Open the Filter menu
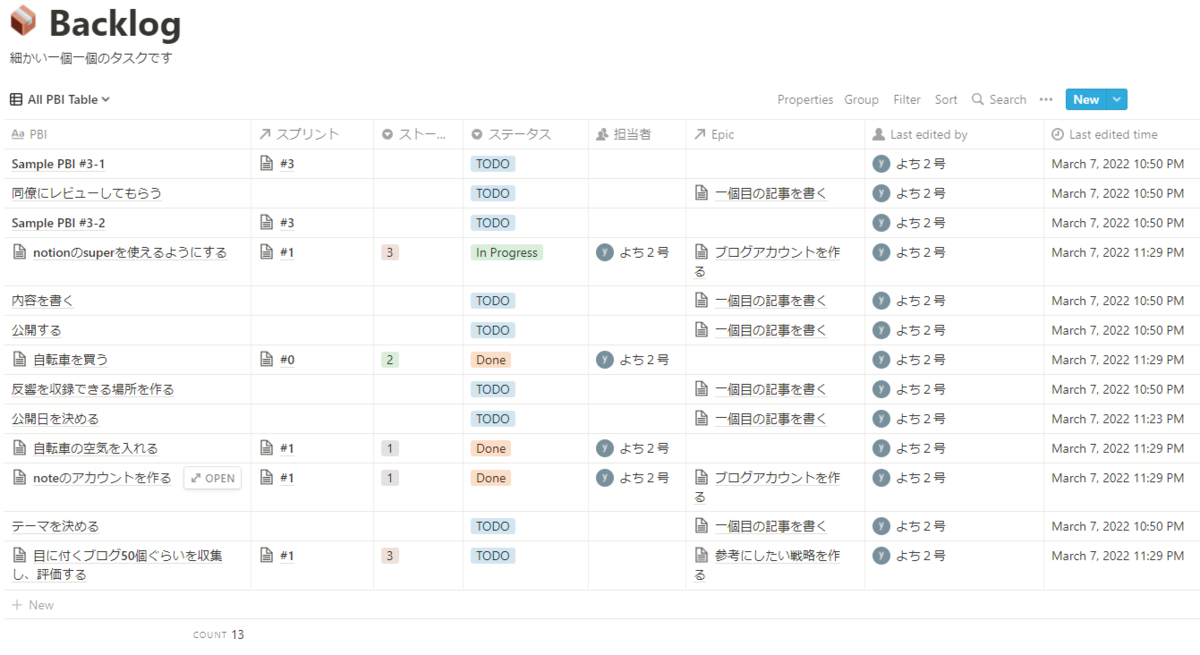 click(907, 99)
